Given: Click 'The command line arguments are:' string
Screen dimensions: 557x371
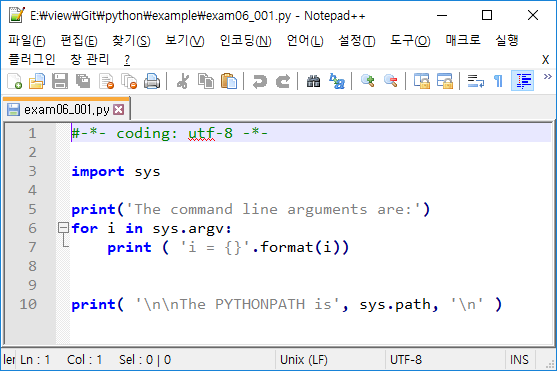Looking at the screenshot, I should point(273,209).
